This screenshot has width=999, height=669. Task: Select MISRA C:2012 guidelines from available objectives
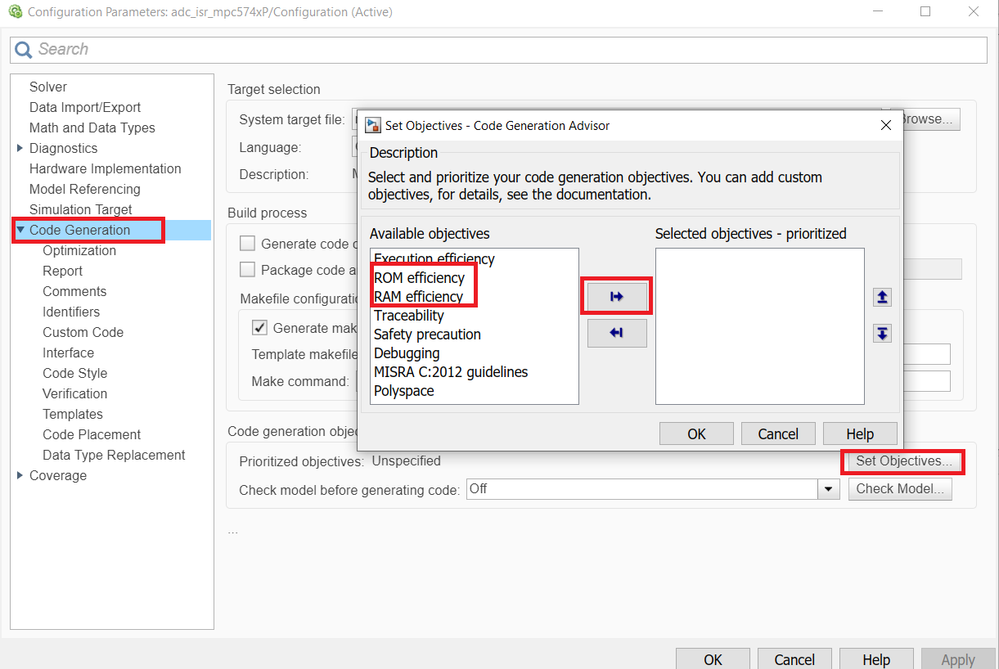448,371
